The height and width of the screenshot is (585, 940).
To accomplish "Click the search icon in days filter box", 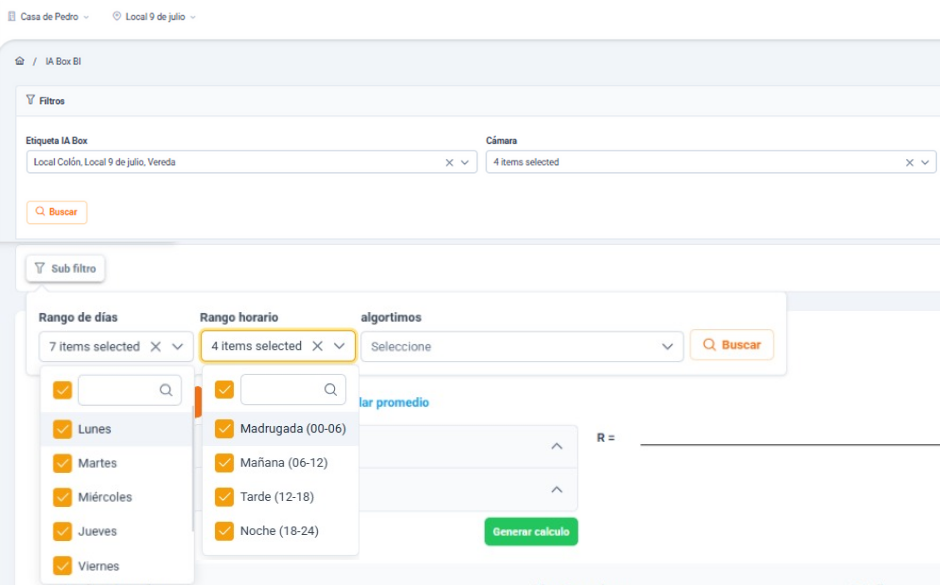I will coord(166,390).
